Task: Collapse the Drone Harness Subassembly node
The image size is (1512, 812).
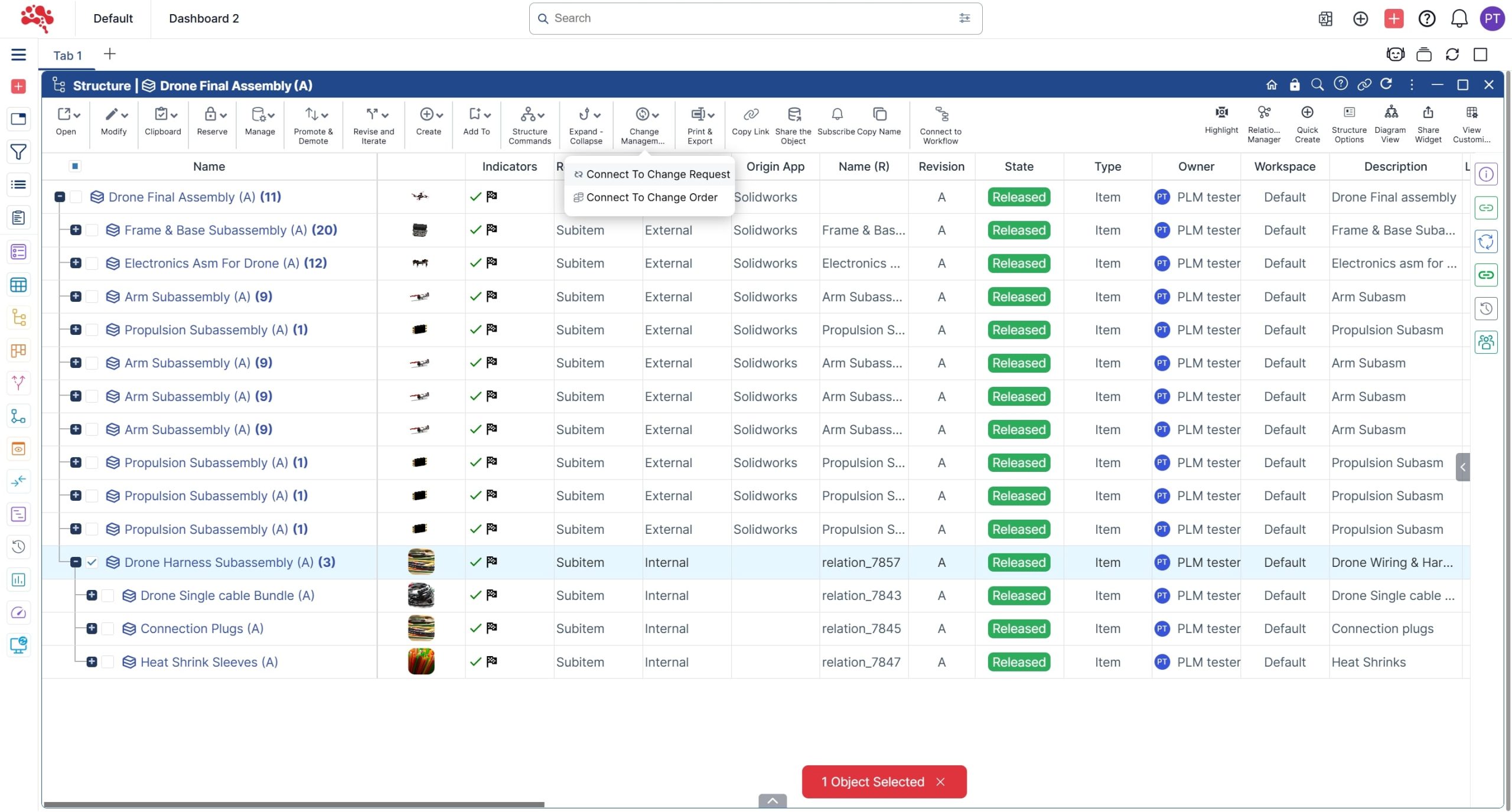Action: pyautogui.click(x=76, y=563)
